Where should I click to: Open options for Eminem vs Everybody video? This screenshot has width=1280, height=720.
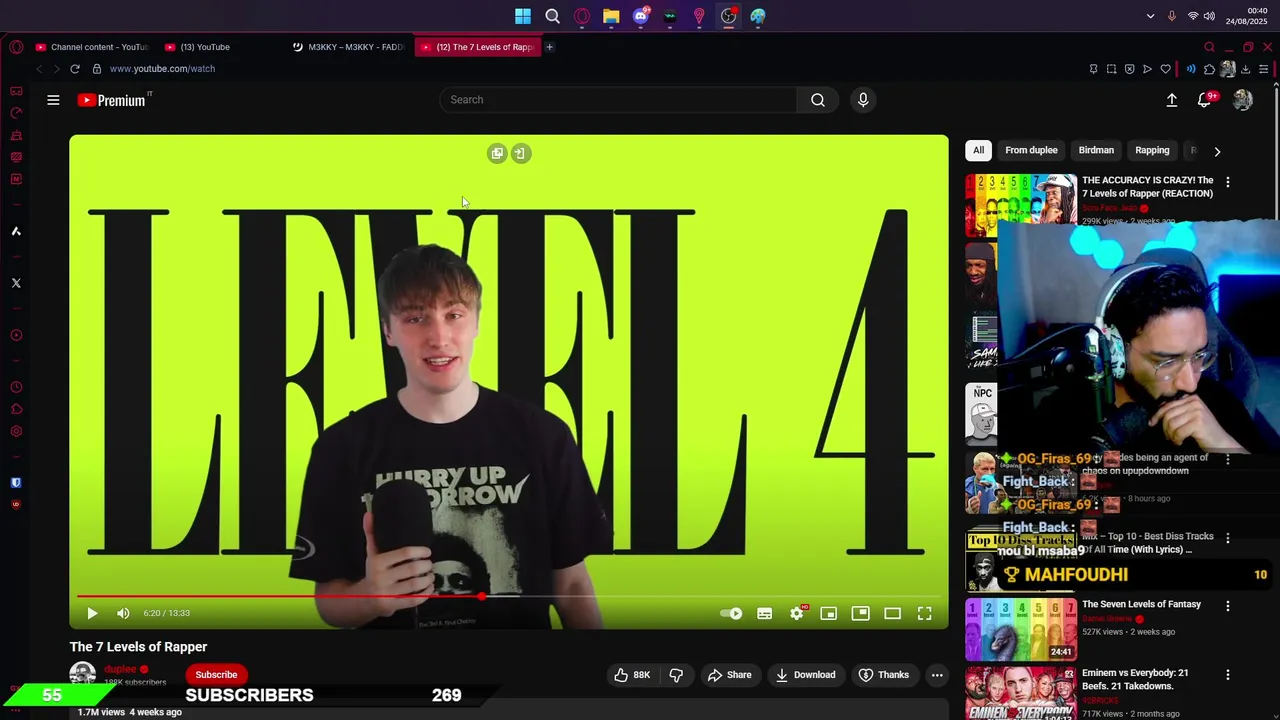coord(1228,675)
